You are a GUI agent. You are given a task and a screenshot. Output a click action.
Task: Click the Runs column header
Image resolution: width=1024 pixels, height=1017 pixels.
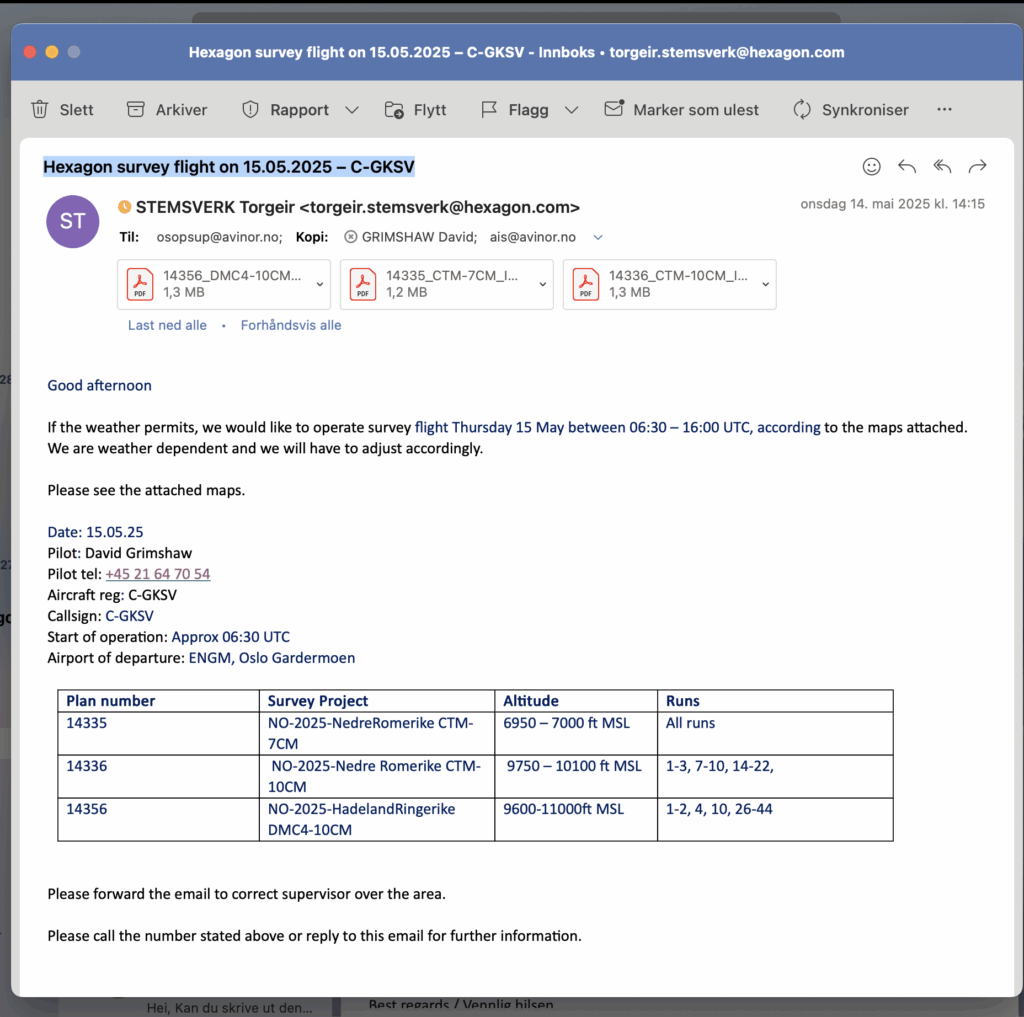point(682,701)
